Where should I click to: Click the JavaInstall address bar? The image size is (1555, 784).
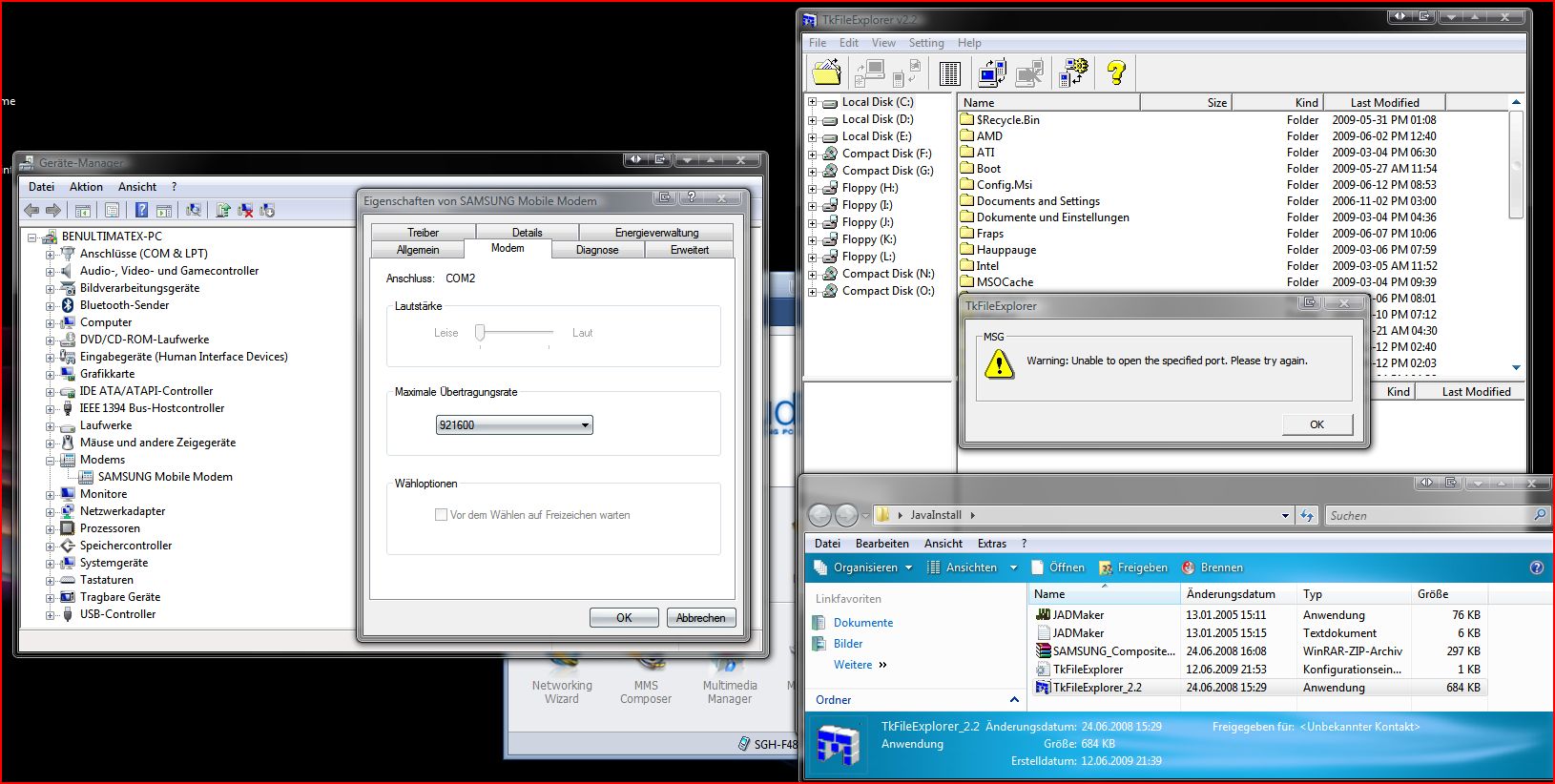tap(1083, 515)
